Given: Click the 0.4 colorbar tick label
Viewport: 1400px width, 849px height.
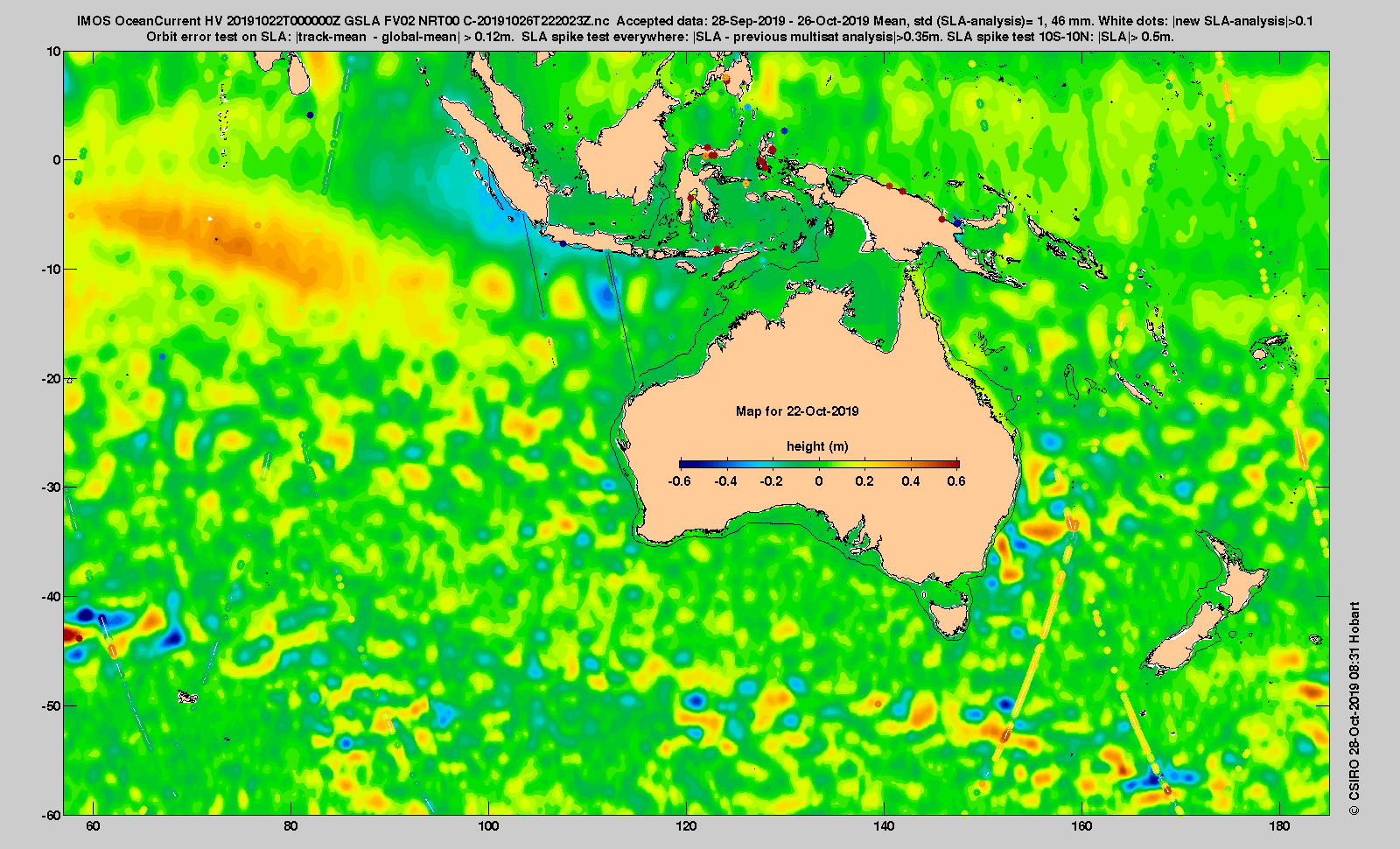Looking at the screenshot, I should [911, 481].
